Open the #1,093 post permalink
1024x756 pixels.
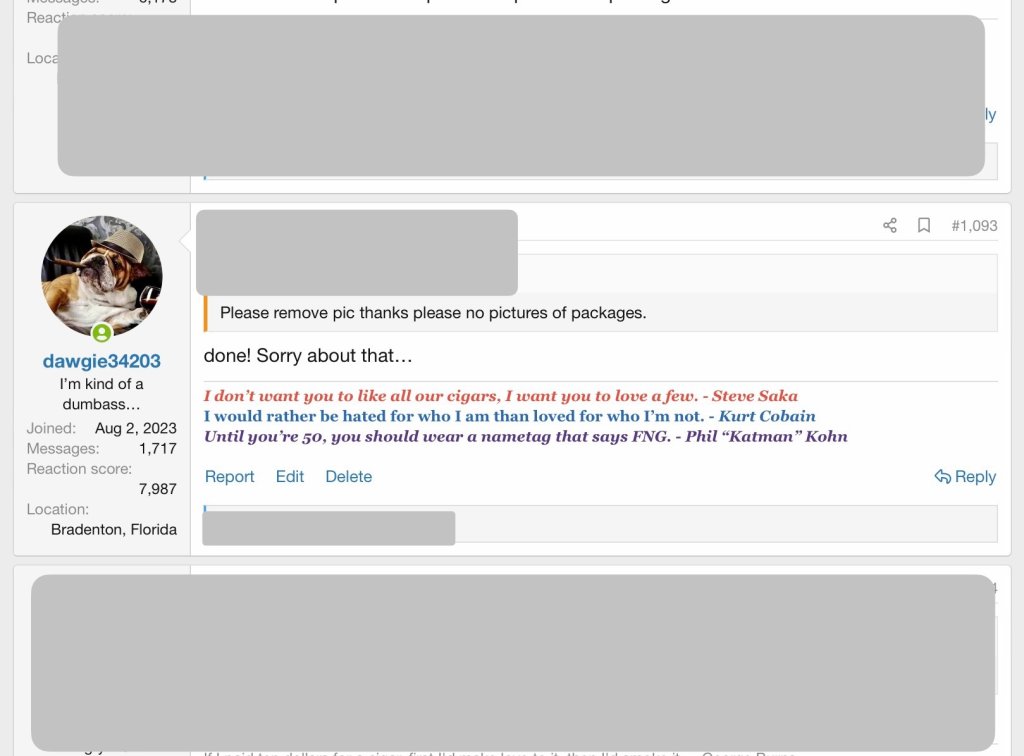[x=973, y=226]
